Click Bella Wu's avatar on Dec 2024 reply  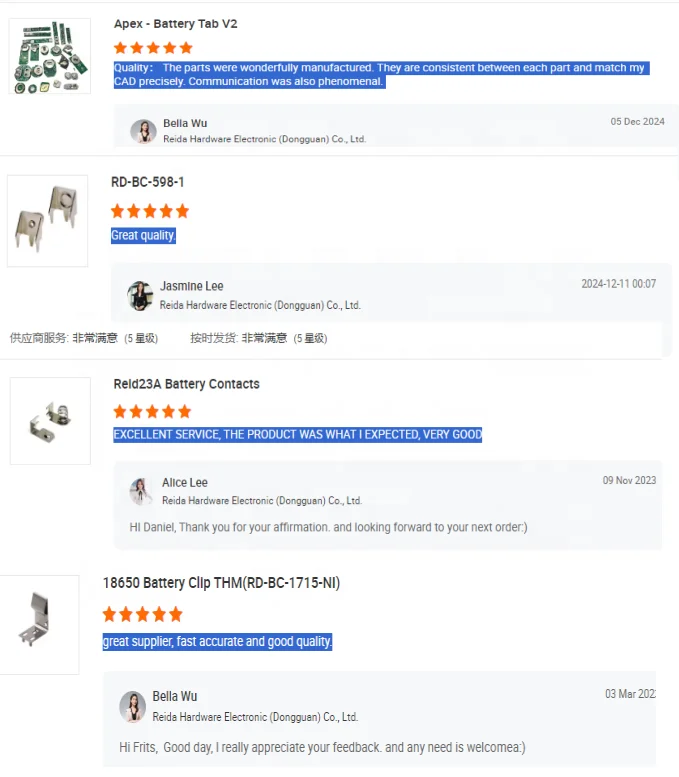pos(143,131)
